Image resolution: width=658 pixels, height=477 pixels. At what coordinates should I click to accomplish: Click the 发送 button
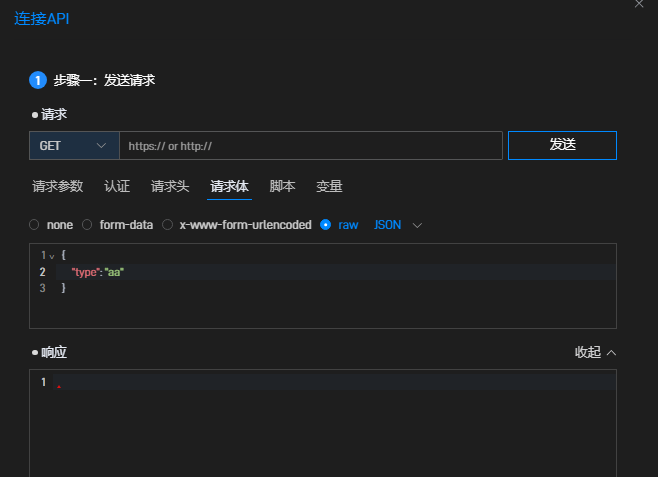click(x=562, y=145)
